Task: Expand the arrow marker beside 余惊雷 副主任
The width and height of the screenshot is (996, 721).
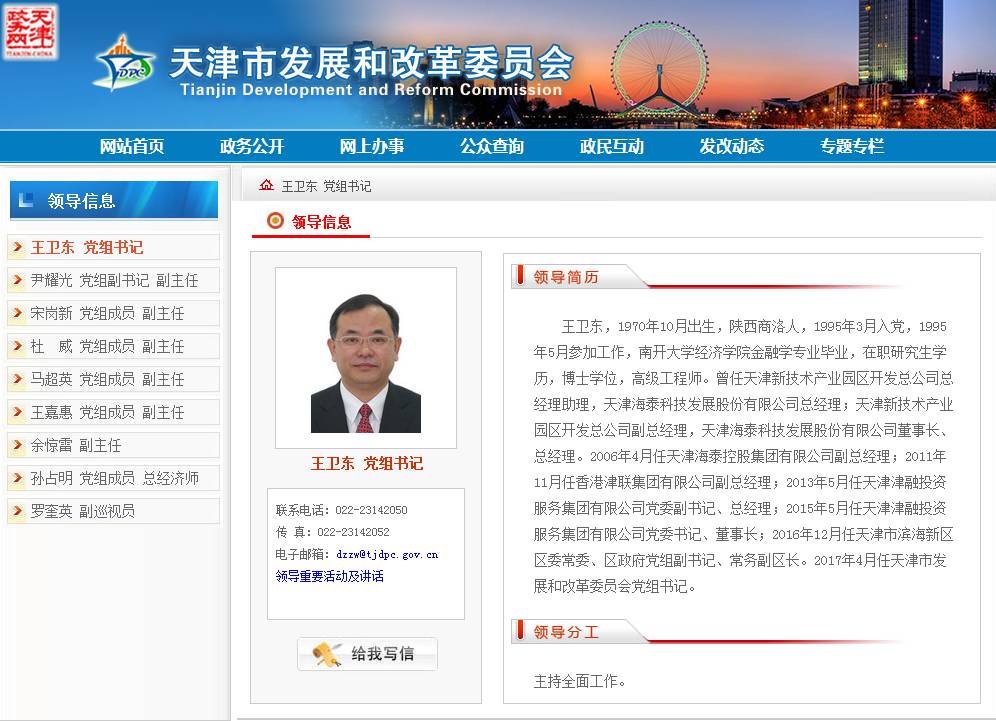Action: (x=16, y=445)
